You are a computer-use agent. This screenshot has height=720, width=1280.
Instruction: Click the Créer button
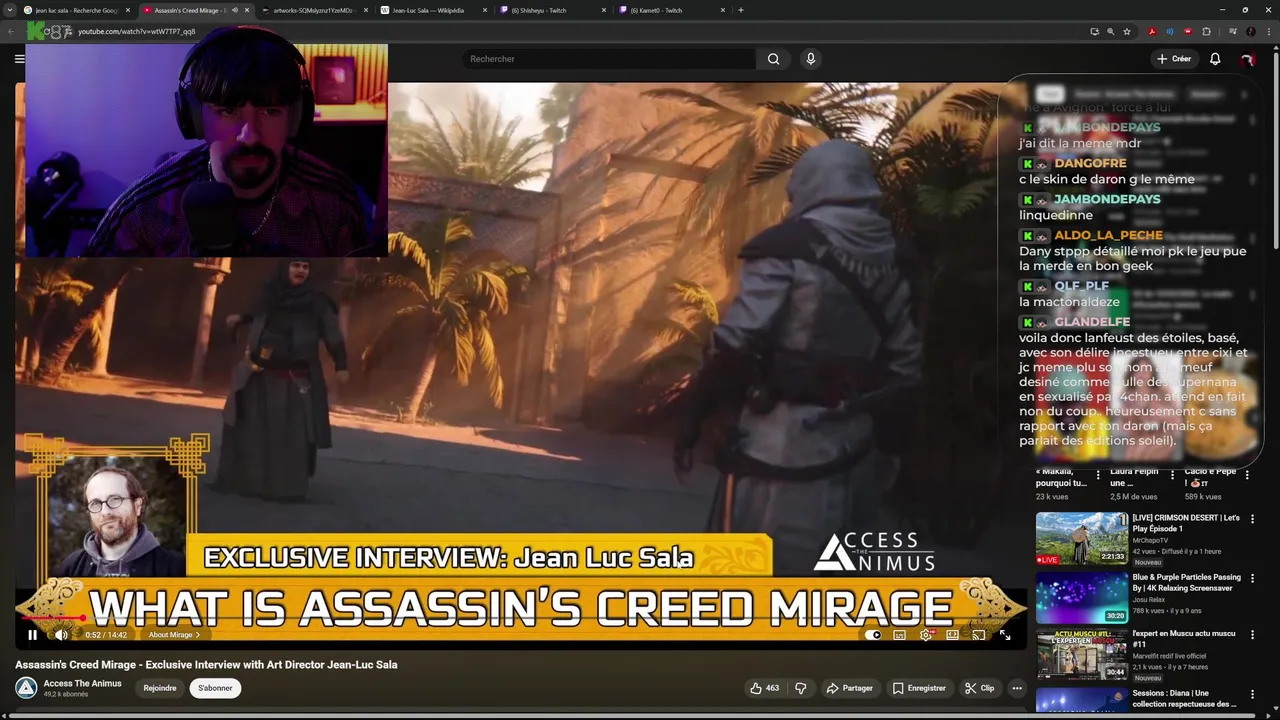pos(1174,59)
